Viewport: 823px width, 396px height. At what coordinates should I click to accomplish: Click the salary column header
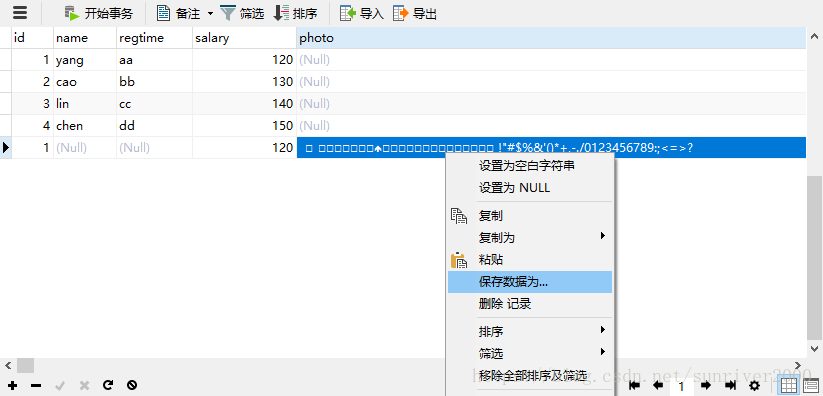(x=245, y=38)
